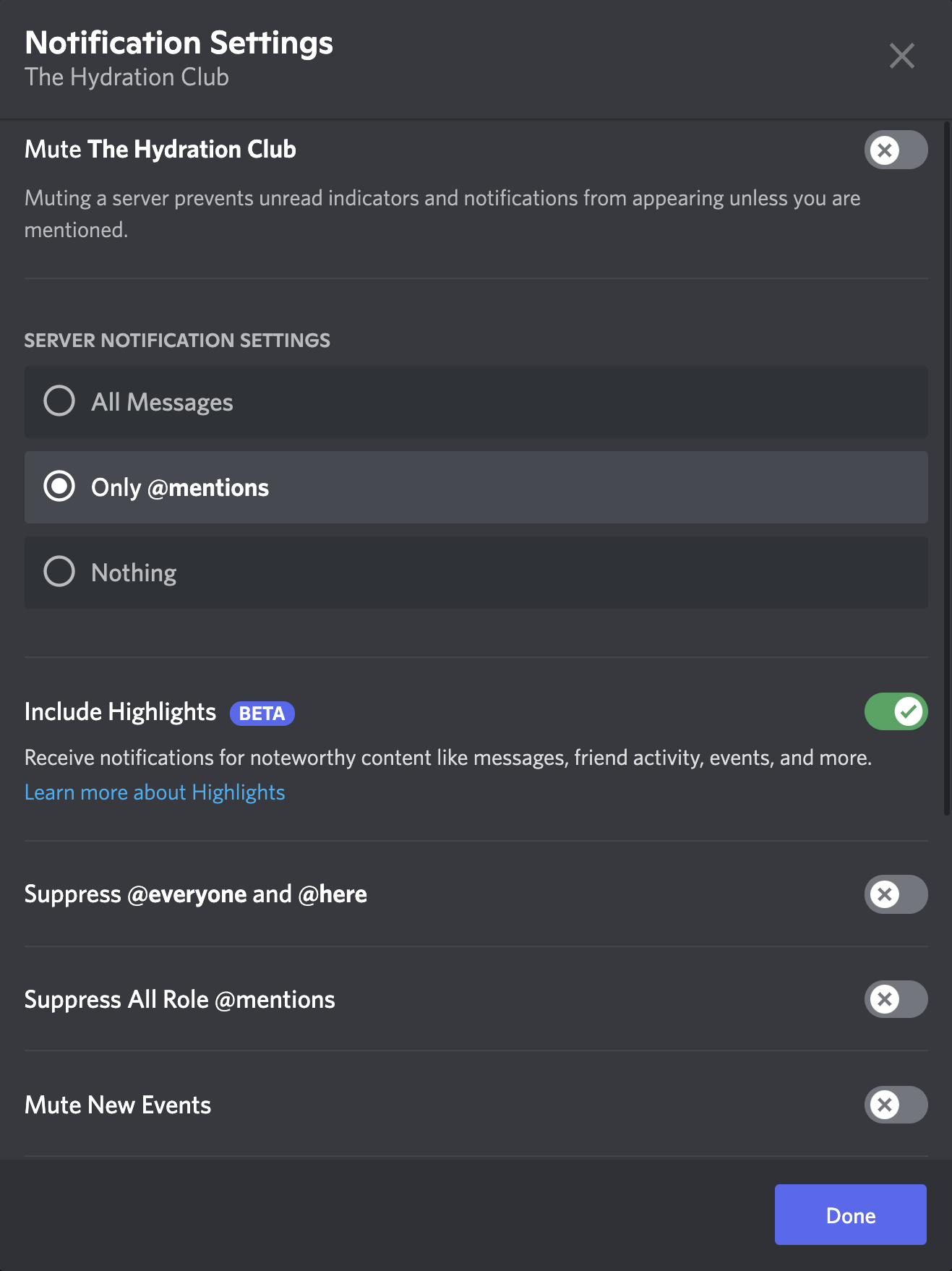
Task: Click the X icon on Suppress @everyone toggle
Action: pos(883,894)
